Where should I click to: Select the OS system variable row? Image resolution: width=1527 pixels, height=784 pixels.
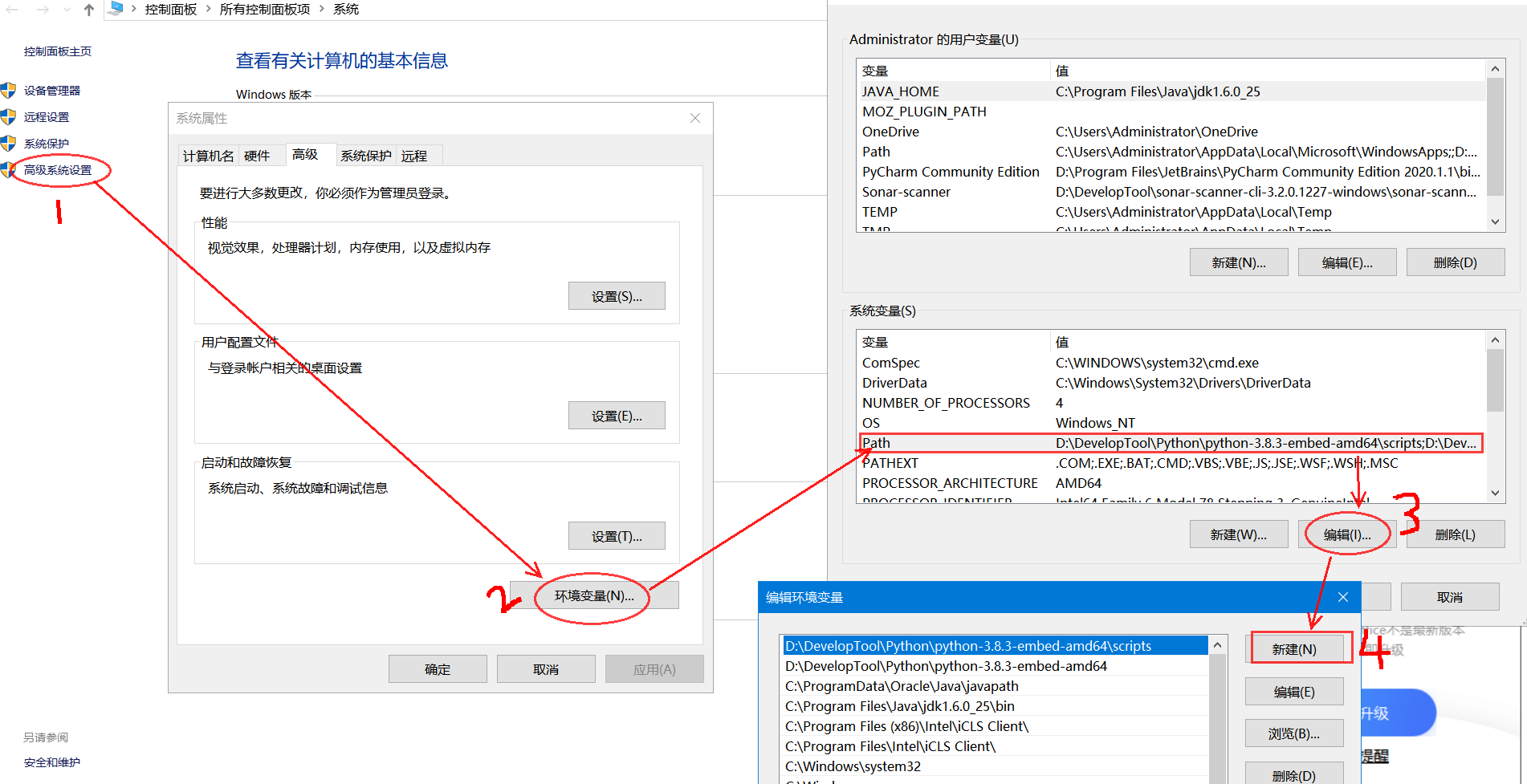click(1171, 423)
